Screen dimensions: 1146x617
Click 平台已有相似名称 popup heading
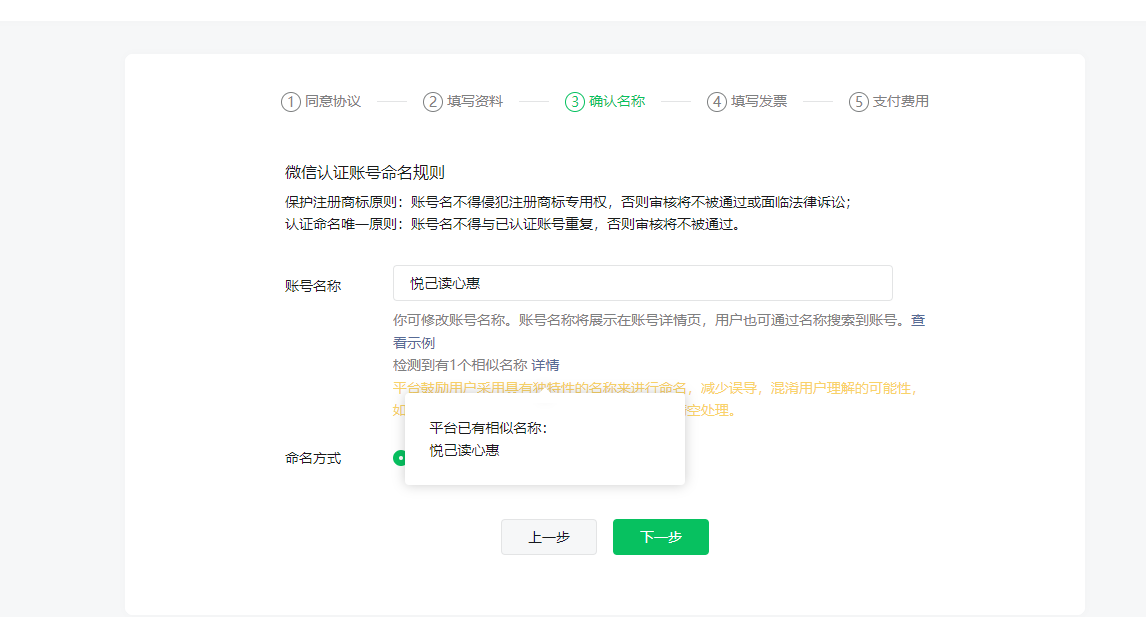coord(488,428)
